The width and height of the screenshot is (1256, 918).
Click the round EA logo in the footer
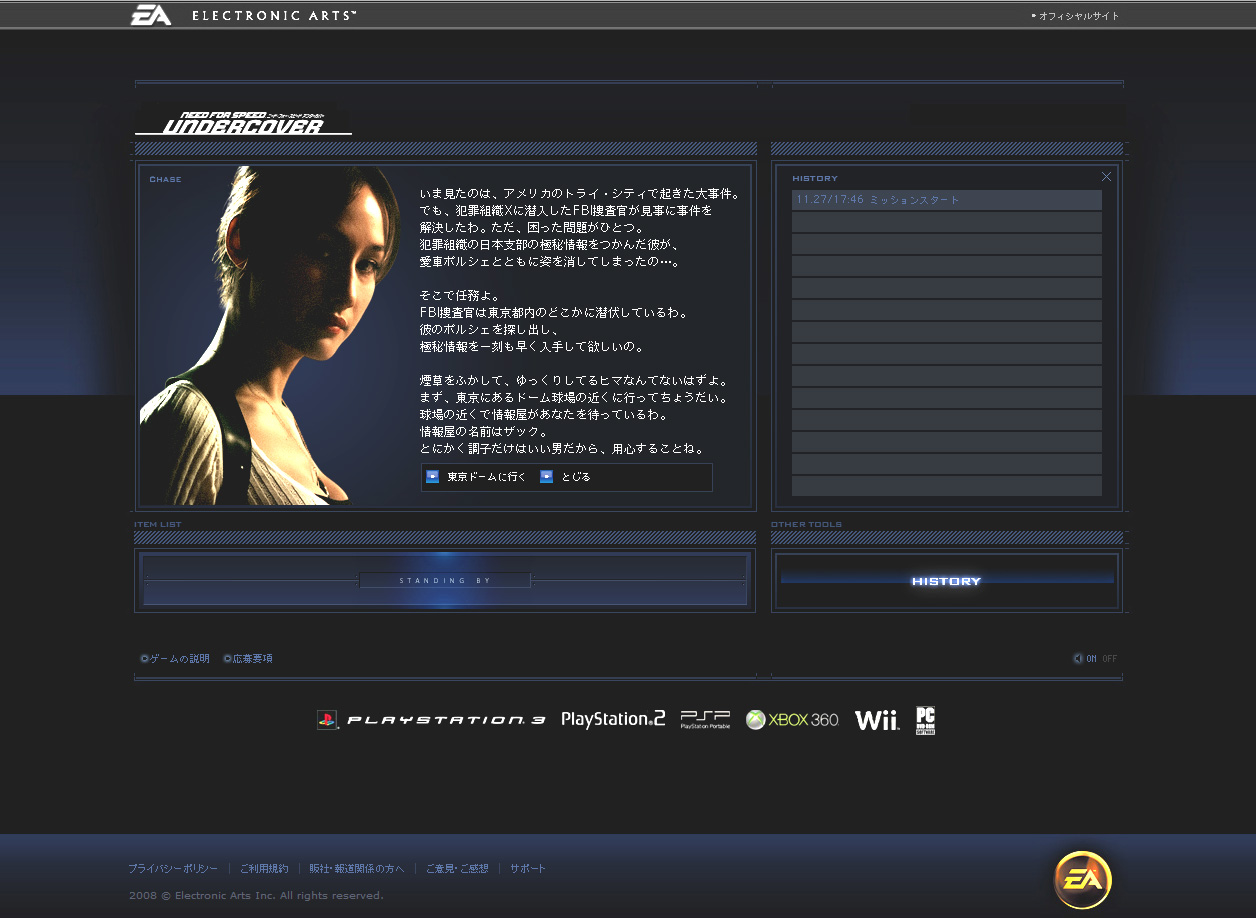pos(1083,880)
